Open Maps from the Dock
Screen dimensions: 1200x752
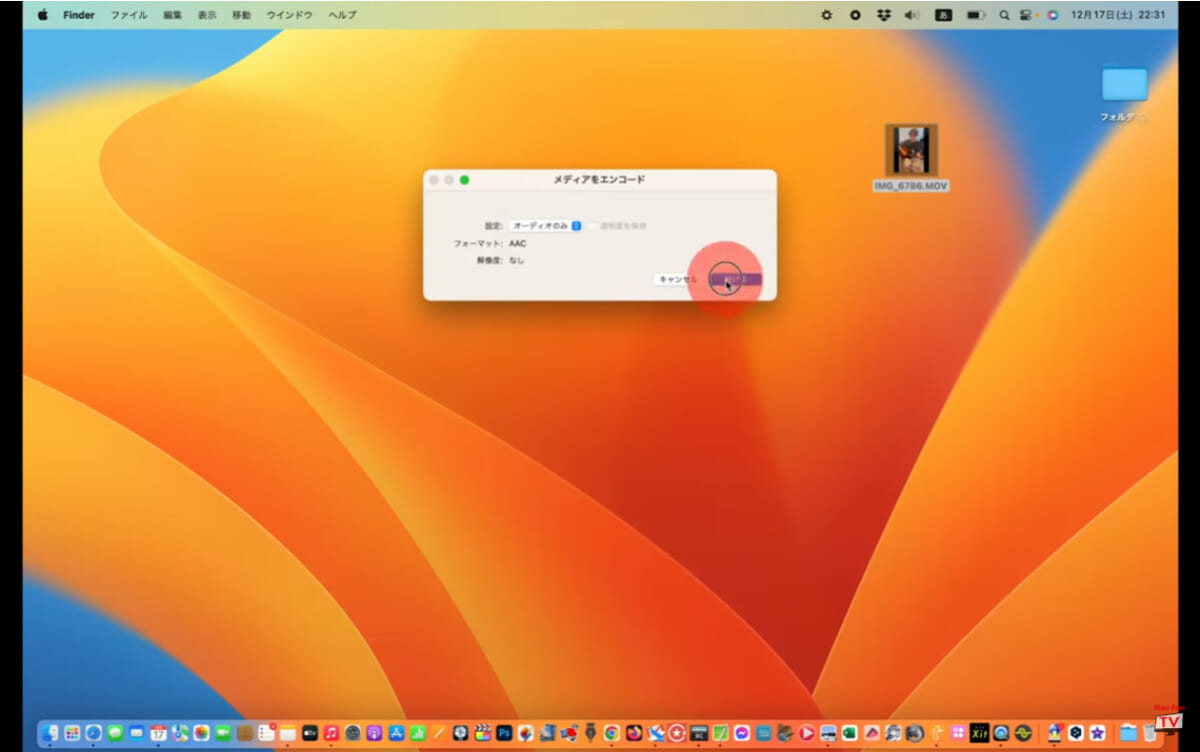coord(180,733)
